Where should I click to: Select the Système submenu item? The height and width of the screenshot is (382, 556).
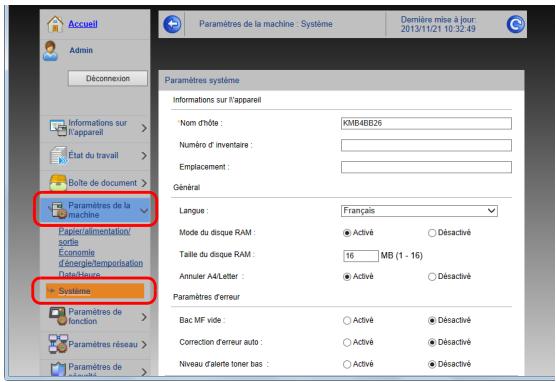95,291
